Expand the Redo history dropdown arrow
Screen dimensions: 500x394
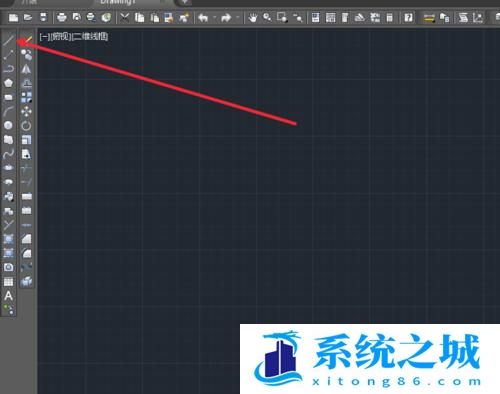237,17
